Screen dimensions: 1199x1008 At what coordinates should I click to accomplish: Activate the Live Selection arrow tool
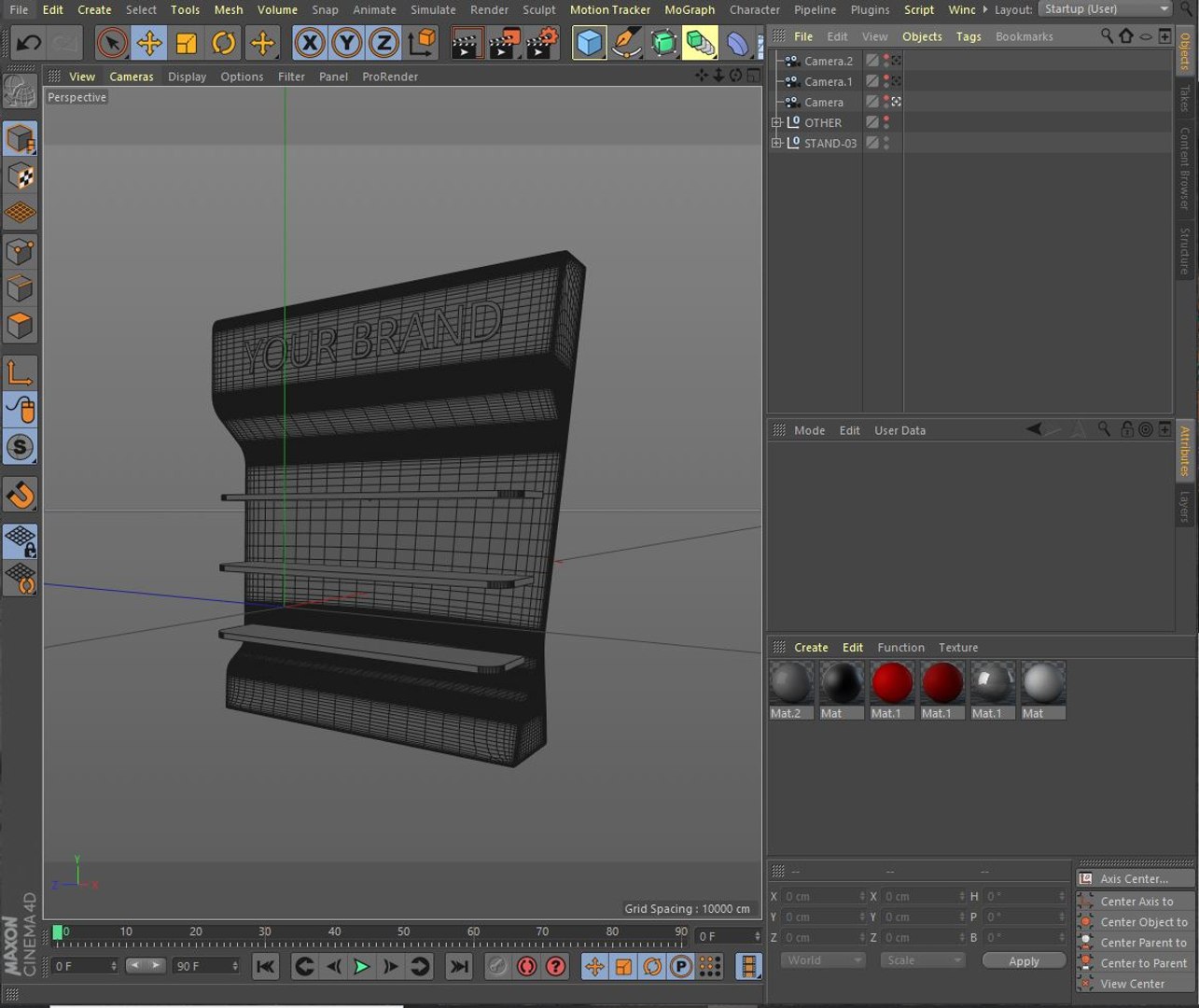(112, 43)
